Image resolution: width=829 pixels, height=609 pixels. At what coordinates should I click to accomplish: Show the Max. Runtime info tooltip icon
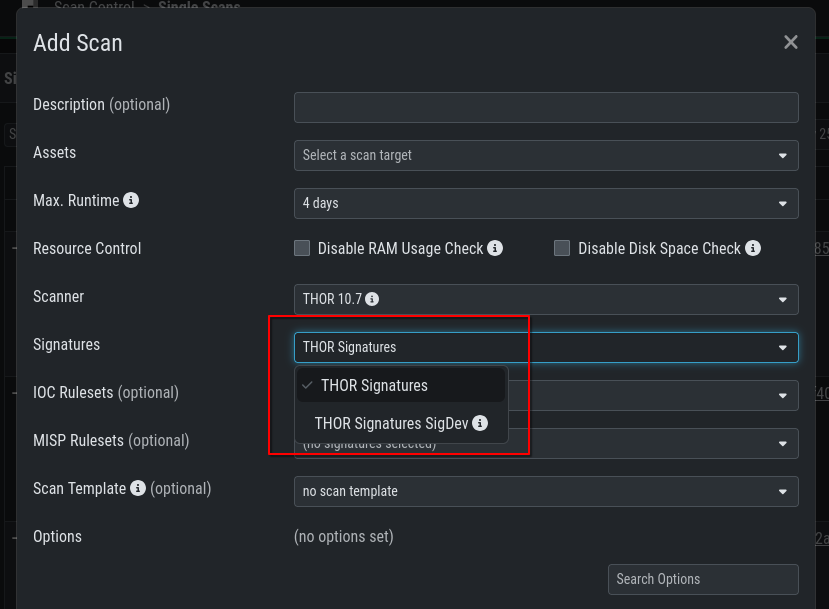click(x=131, y=200)
